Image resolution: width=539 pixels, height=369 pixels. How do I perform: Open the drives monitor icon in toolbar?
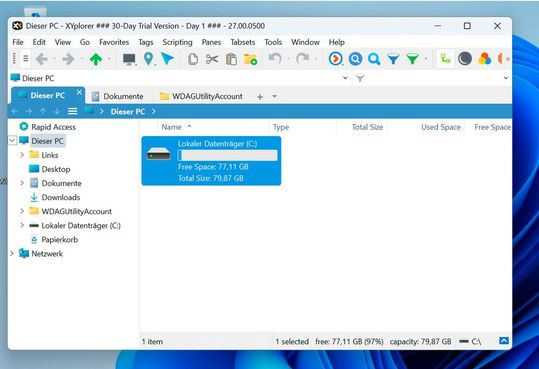point(129,59)
